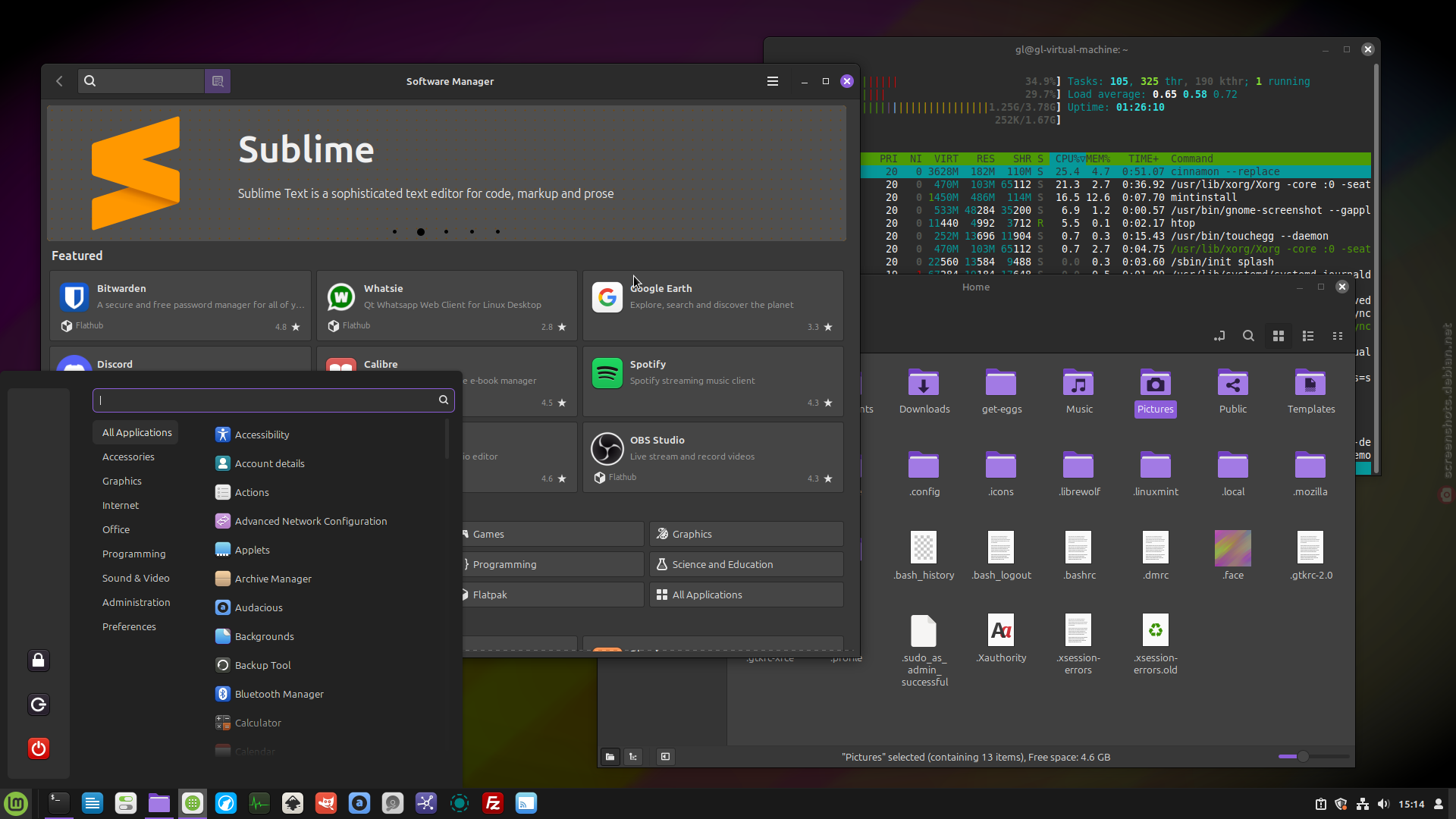
Task: Click the Sublime featured banner
Action: coord(447,173)
